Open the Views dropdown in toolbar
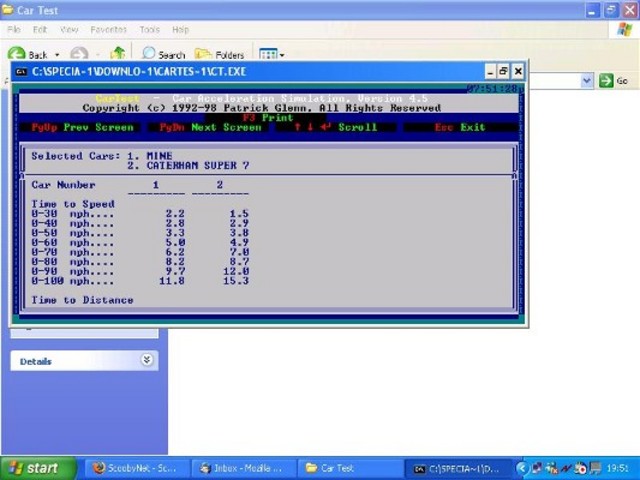640x480 pixels. pyautogui.click(x=271, y=54)
